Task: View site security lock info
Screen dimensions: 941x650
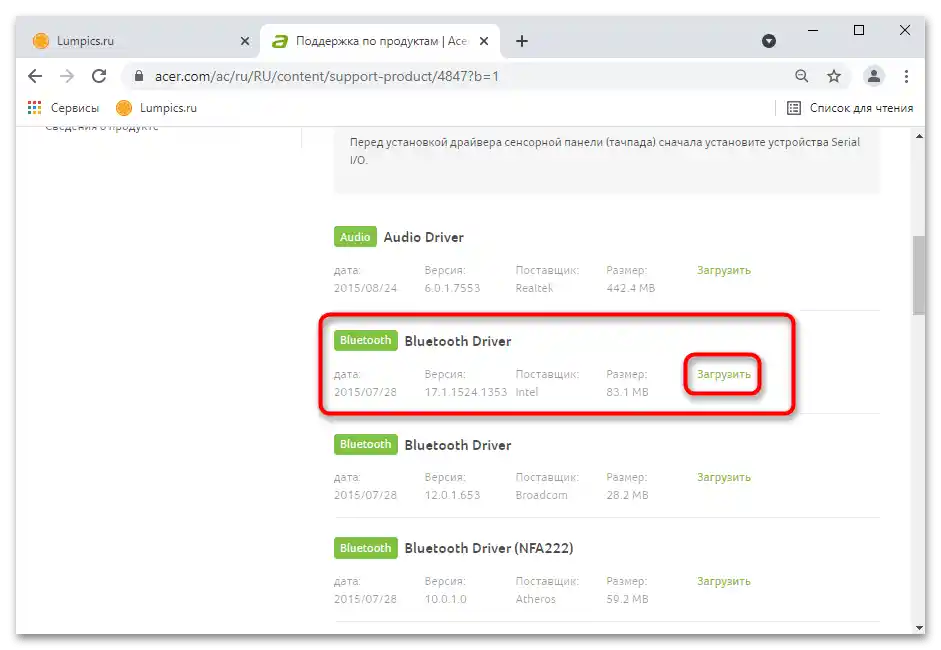Action: pos(139,76)
